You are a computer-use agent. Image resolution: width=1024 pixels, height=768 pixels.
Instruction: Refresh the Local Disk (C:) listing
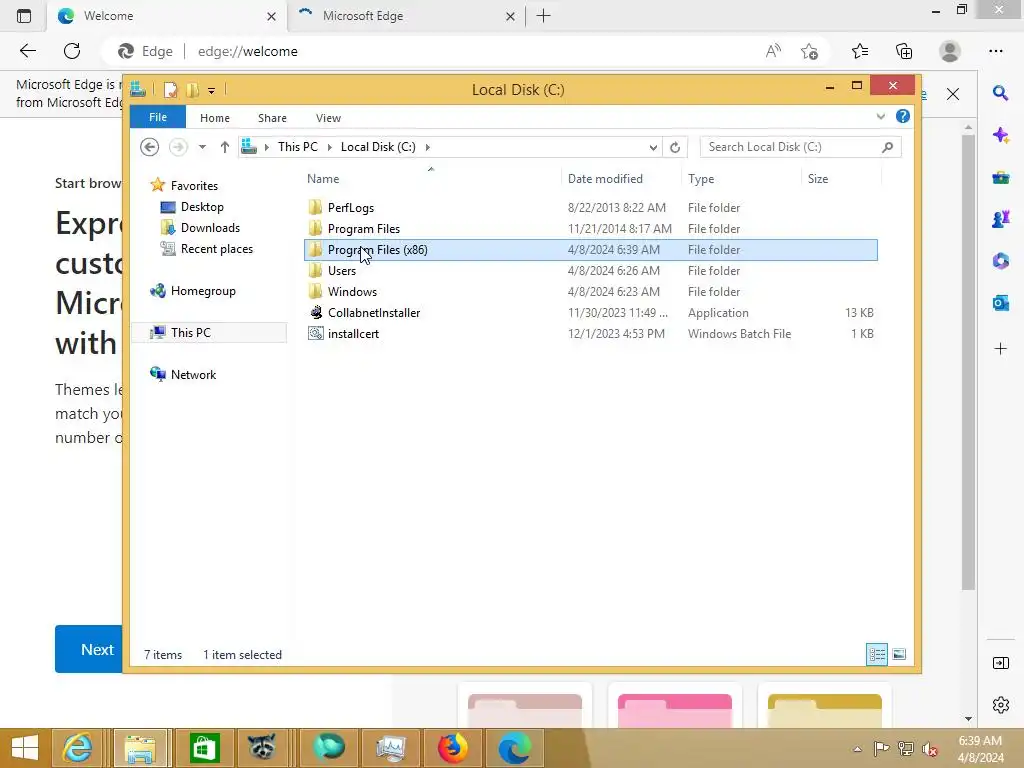675,147
